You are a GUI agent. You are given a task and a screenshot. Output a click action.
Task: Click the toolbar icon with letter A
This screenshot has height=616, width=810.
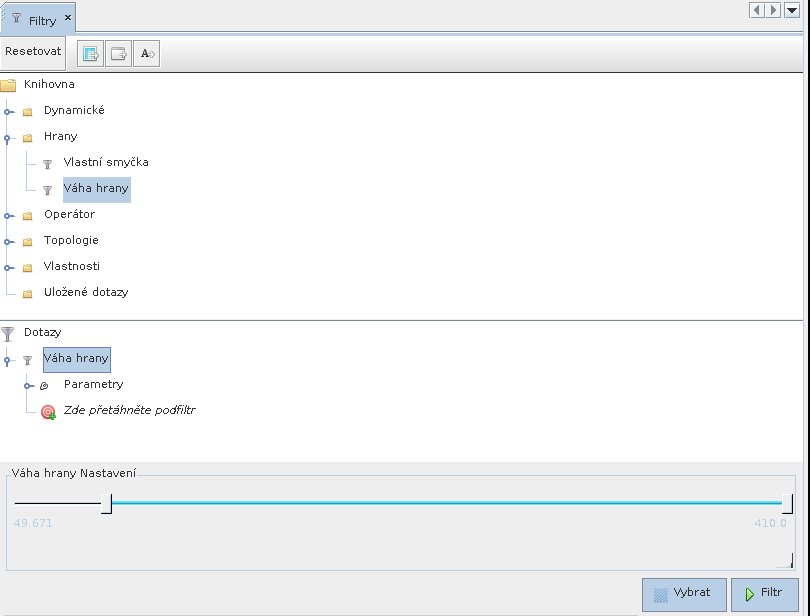(147, 54)
